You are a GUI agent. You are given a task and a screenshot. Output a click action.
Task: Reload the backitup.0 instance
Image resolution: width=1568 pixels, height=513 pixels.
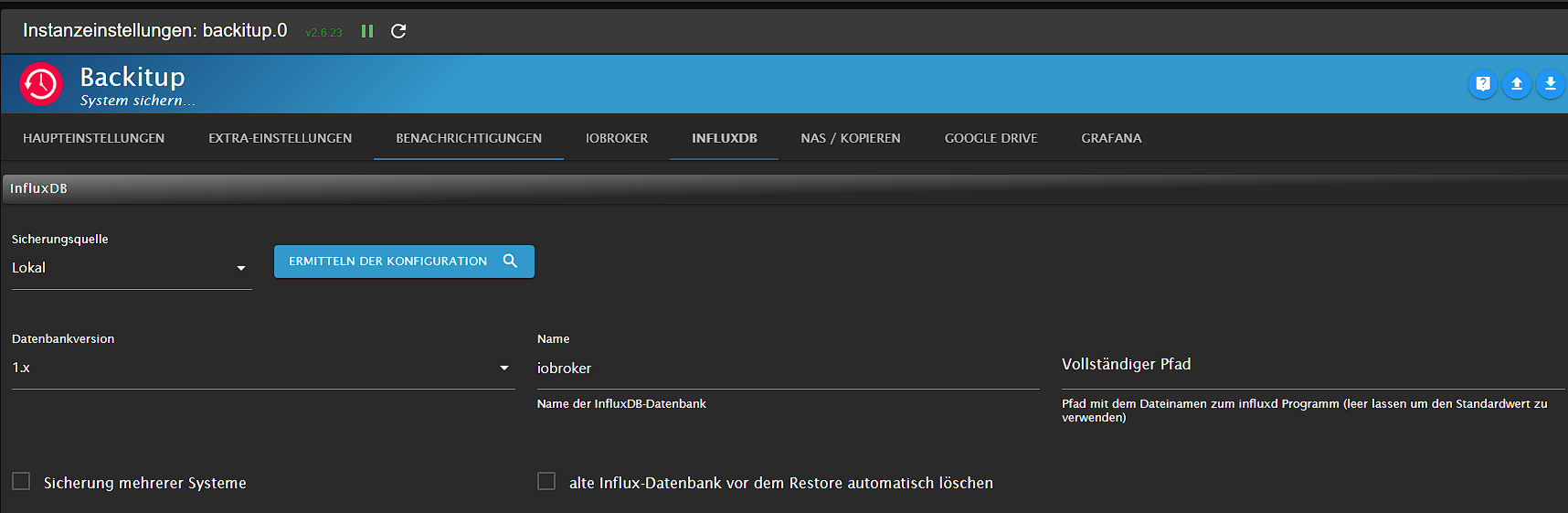coord(398,31)
